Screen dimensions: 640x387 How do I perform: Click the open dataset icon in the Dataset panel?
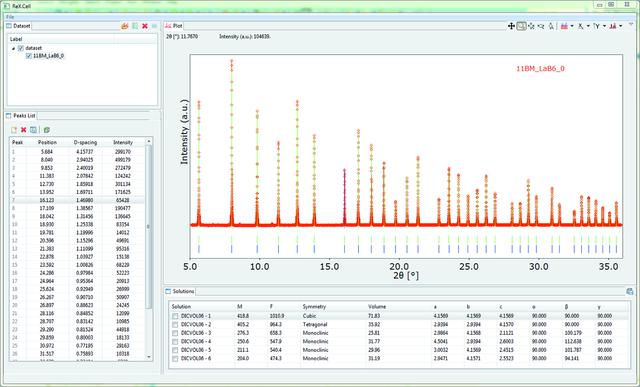pos(125,26)
